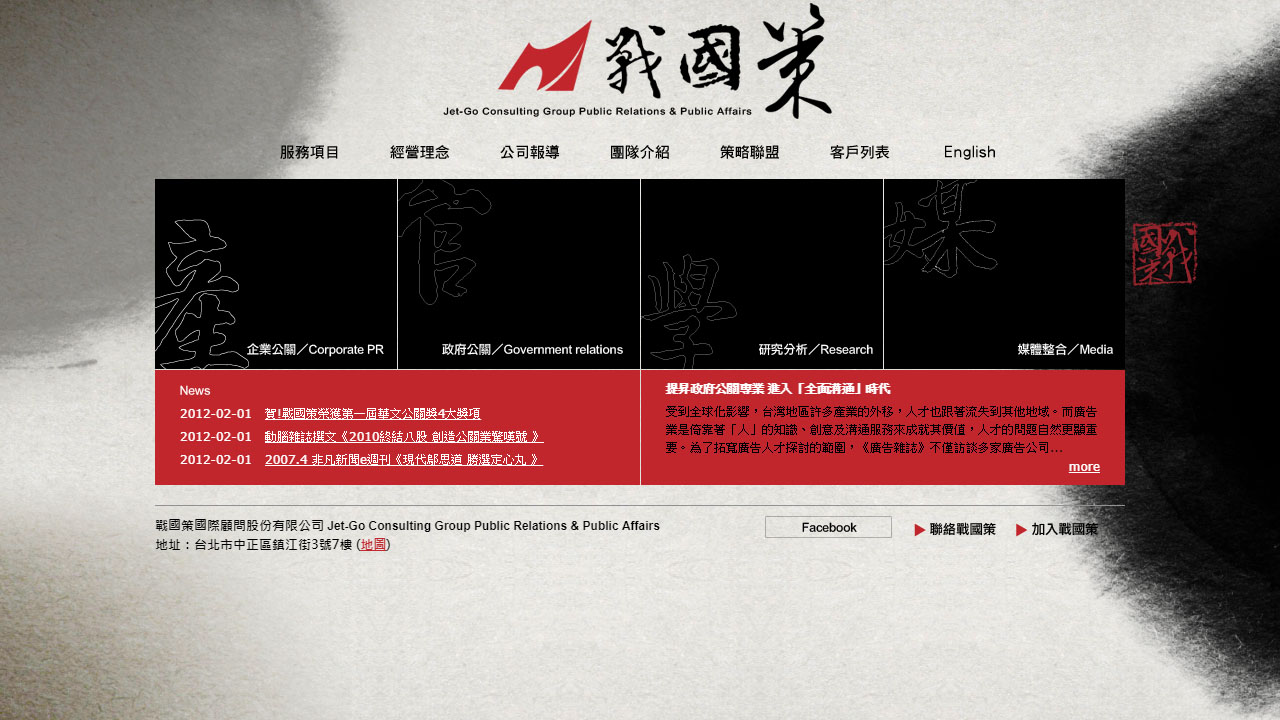The image size is (1280, 720).
Task: Open the 媒體整合 Media panel
Action: coord(1004,274)
